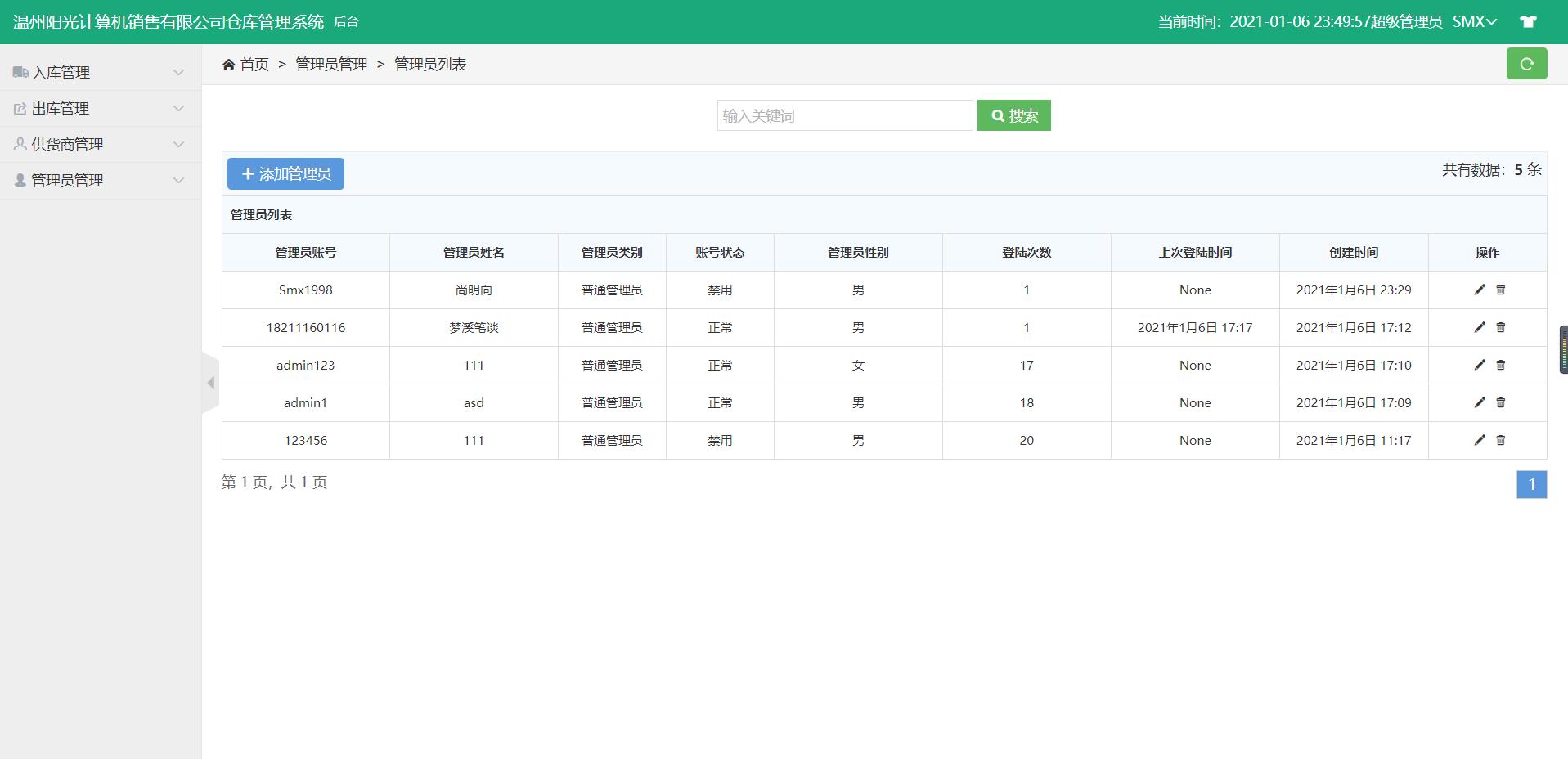Open 供货商管理 sidebar menu
This screenshot has height=759, width=1568.
(x=101, y=144)
